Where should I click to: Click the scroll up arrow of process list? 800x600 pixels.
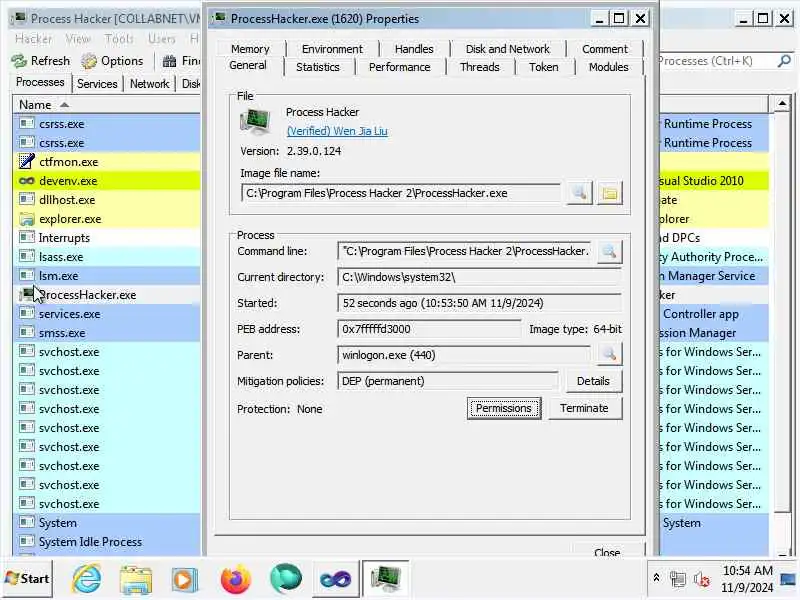(x=782, y=104)
